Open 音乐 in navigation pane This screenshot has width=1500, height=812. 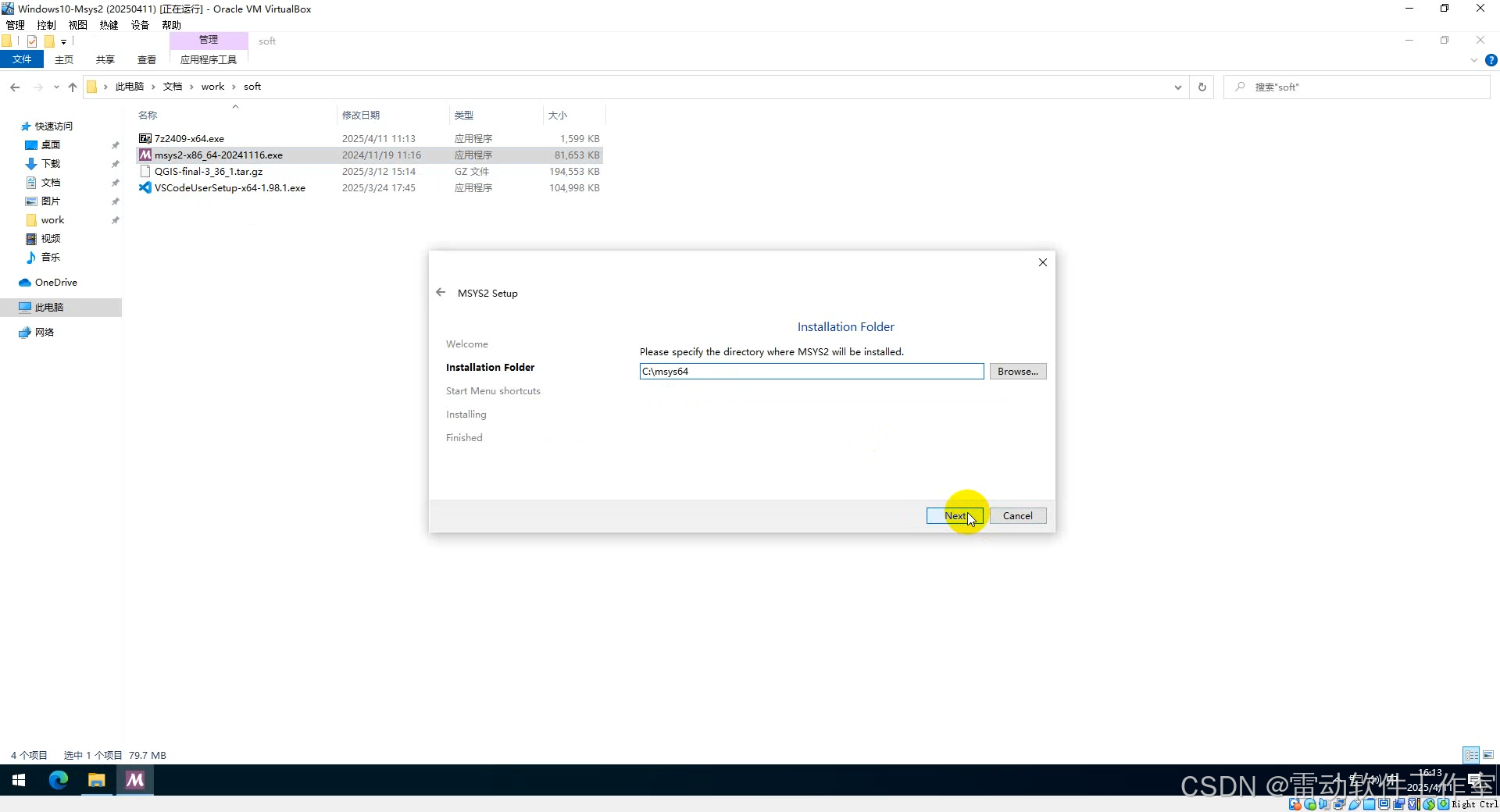point(51,258)
